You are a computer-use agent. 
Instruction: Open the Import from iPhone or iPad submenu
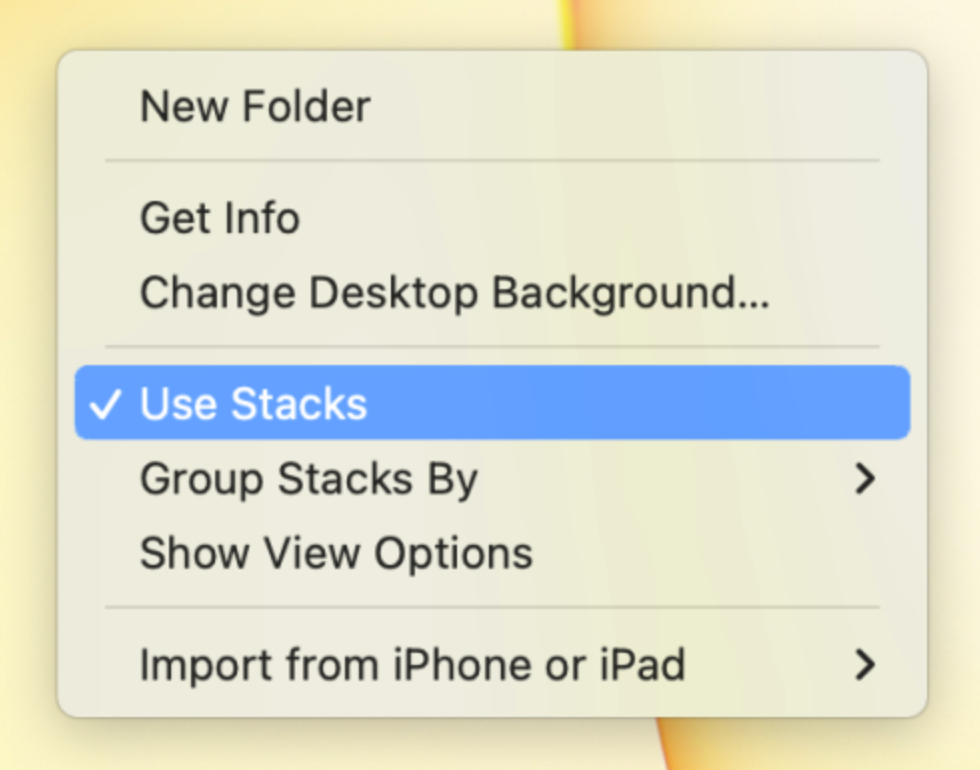[x=413, y=665]
